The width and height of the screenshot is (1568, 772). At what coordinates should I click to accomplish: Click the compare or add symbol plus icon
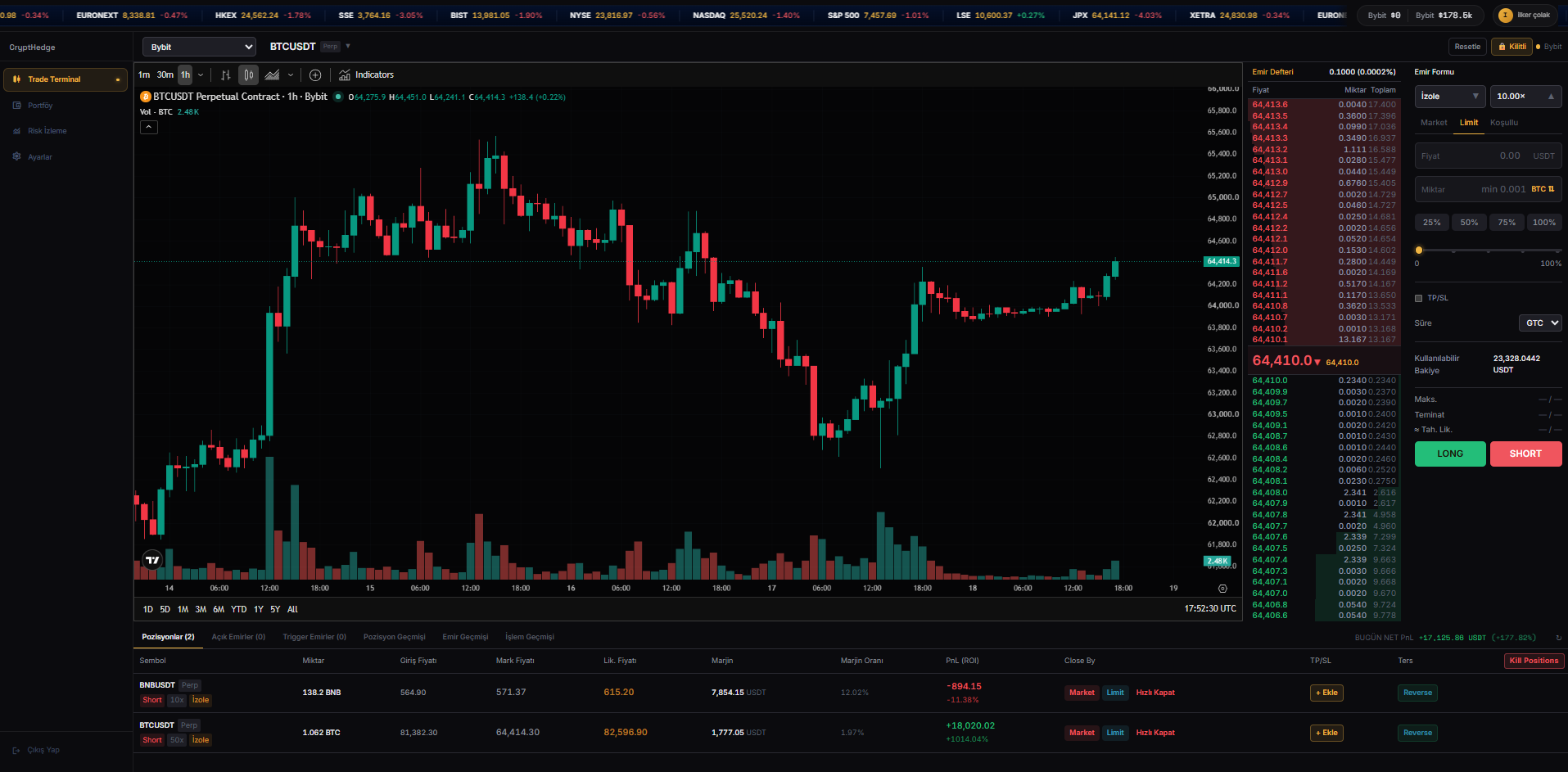(315, 74)
